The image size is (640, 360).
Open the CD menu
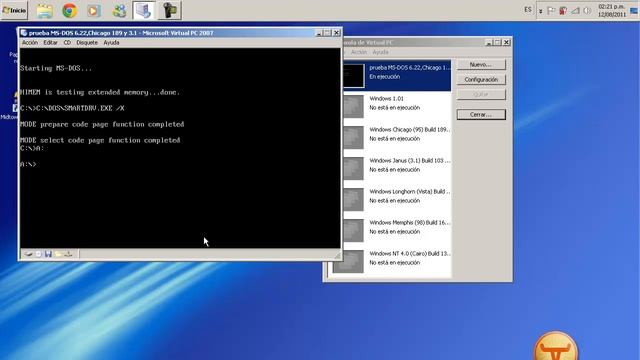pos(67,42)
